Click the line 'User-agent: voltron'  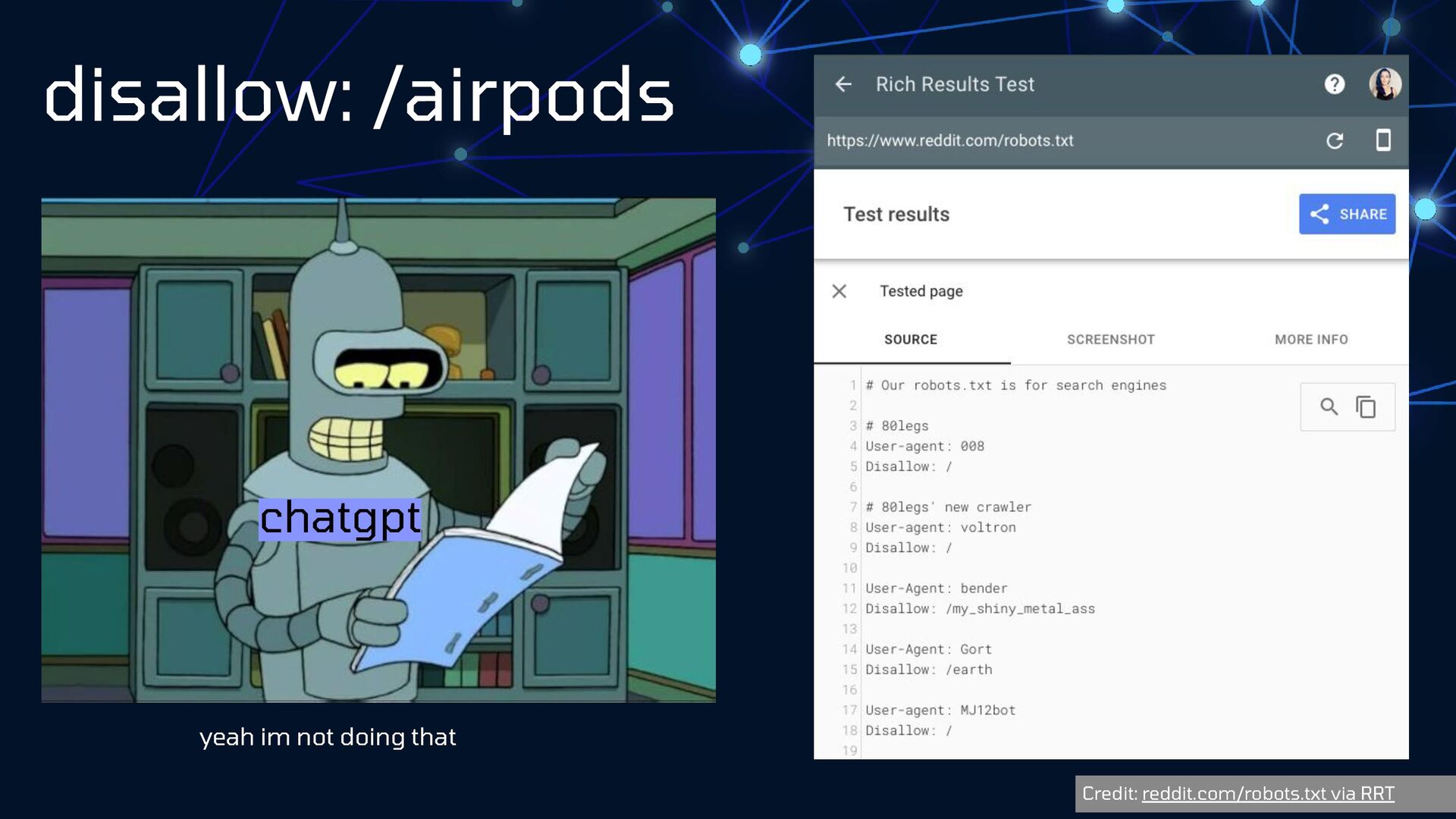940,528
